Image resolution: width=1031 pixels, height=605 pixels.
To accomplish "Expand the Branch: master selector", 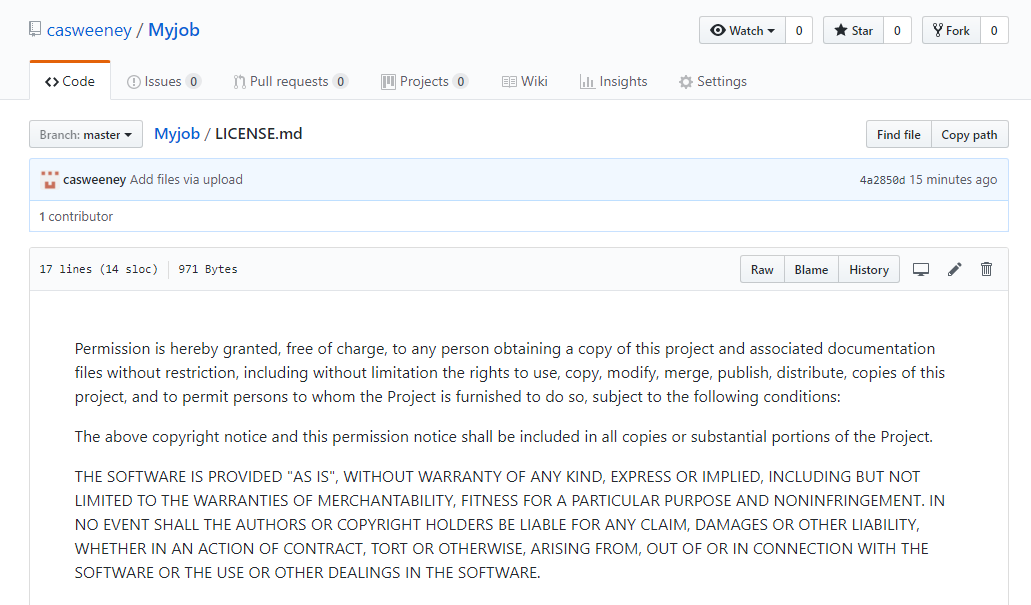I will tap(86, 135).
